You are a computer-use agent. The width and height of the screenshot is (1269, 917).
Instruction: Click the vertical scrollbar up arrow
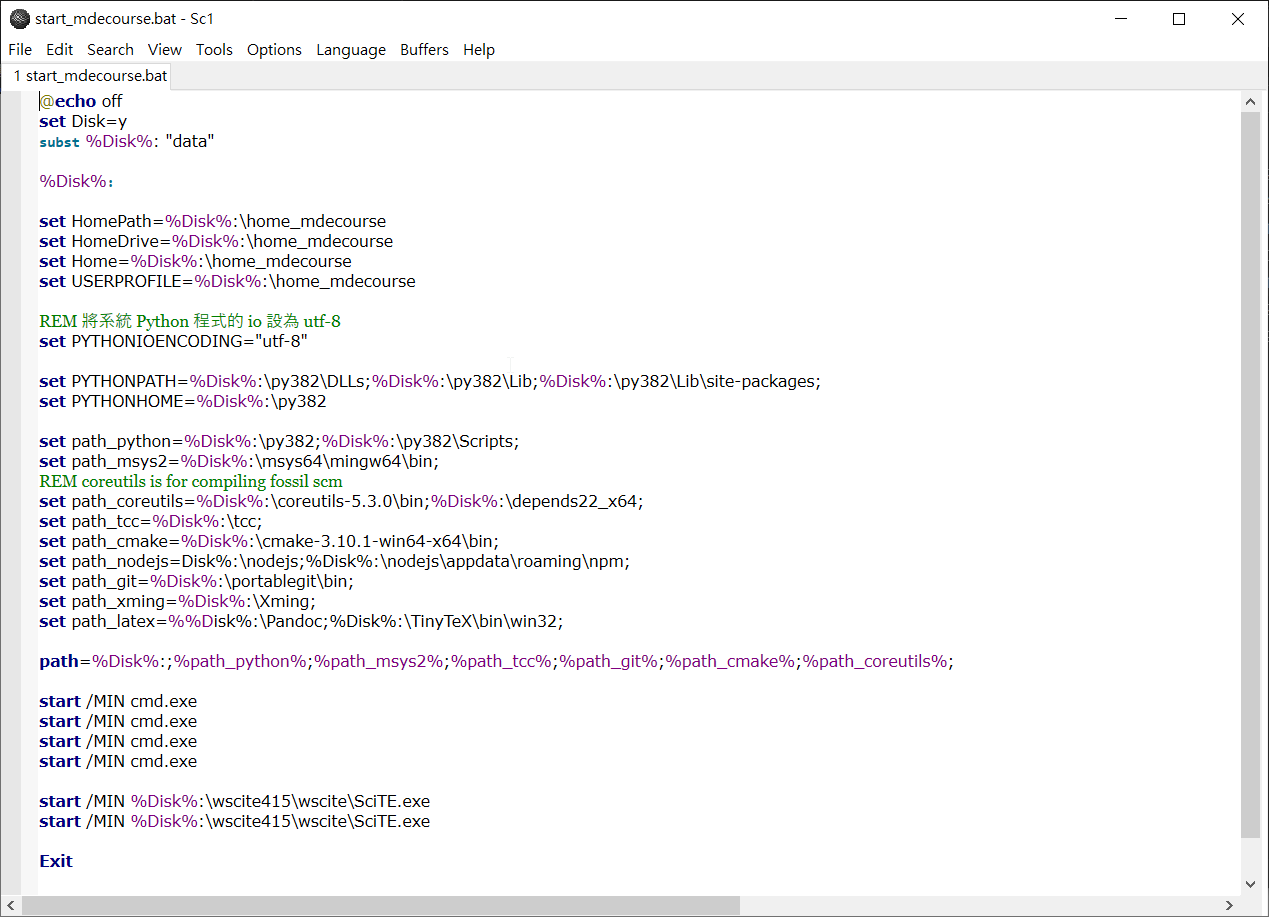pos(1250,102)
